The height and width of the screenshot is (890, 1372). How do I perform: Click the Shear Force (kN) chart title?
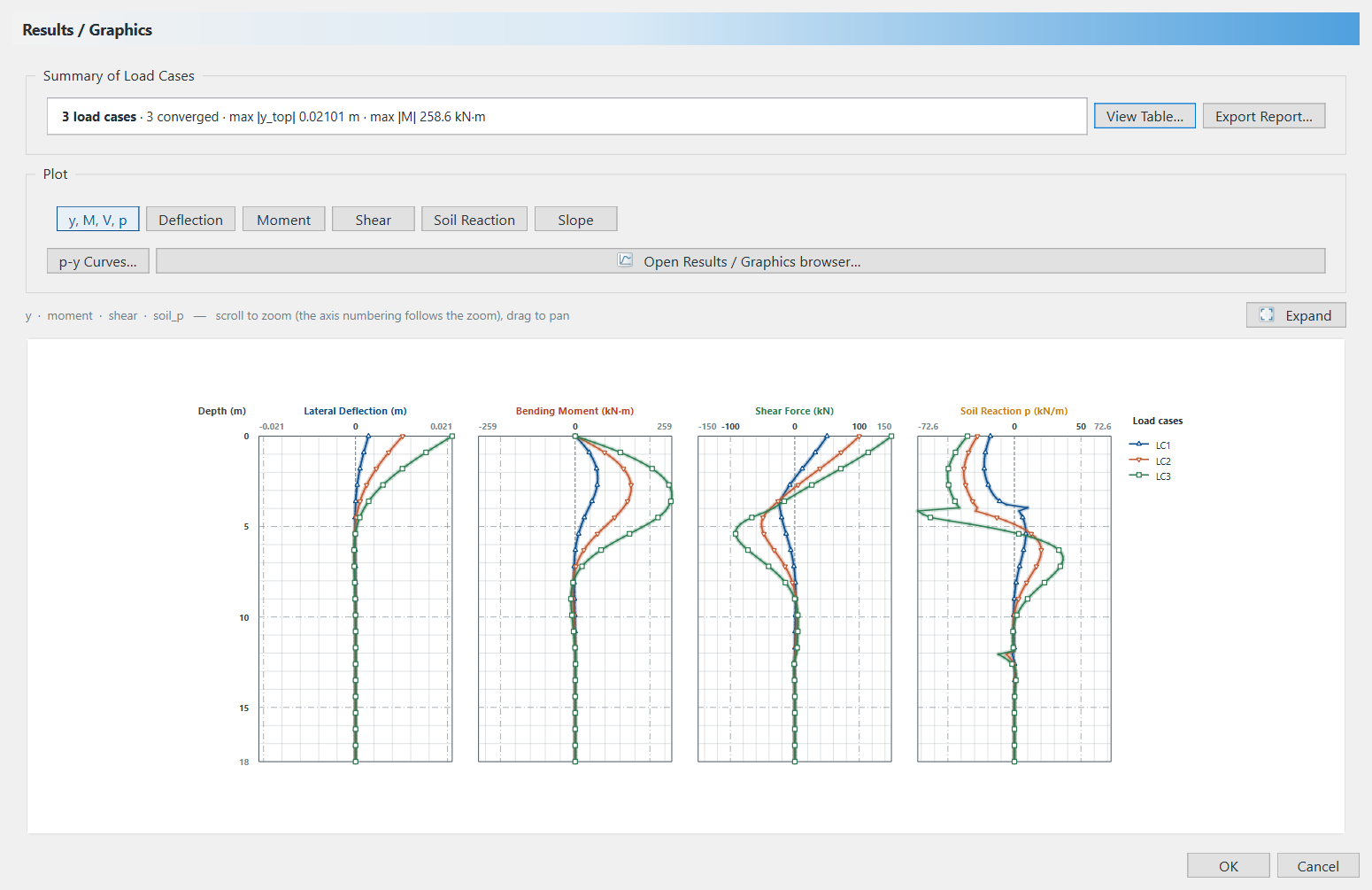tap(794, 411)
